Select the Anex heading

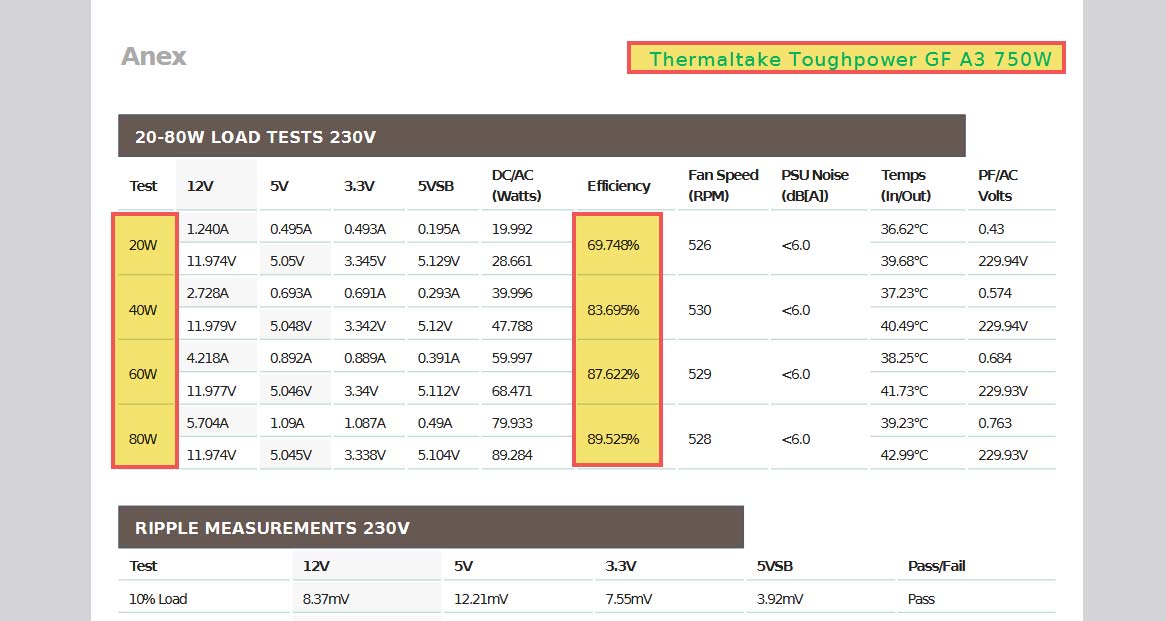coord(153,57)
